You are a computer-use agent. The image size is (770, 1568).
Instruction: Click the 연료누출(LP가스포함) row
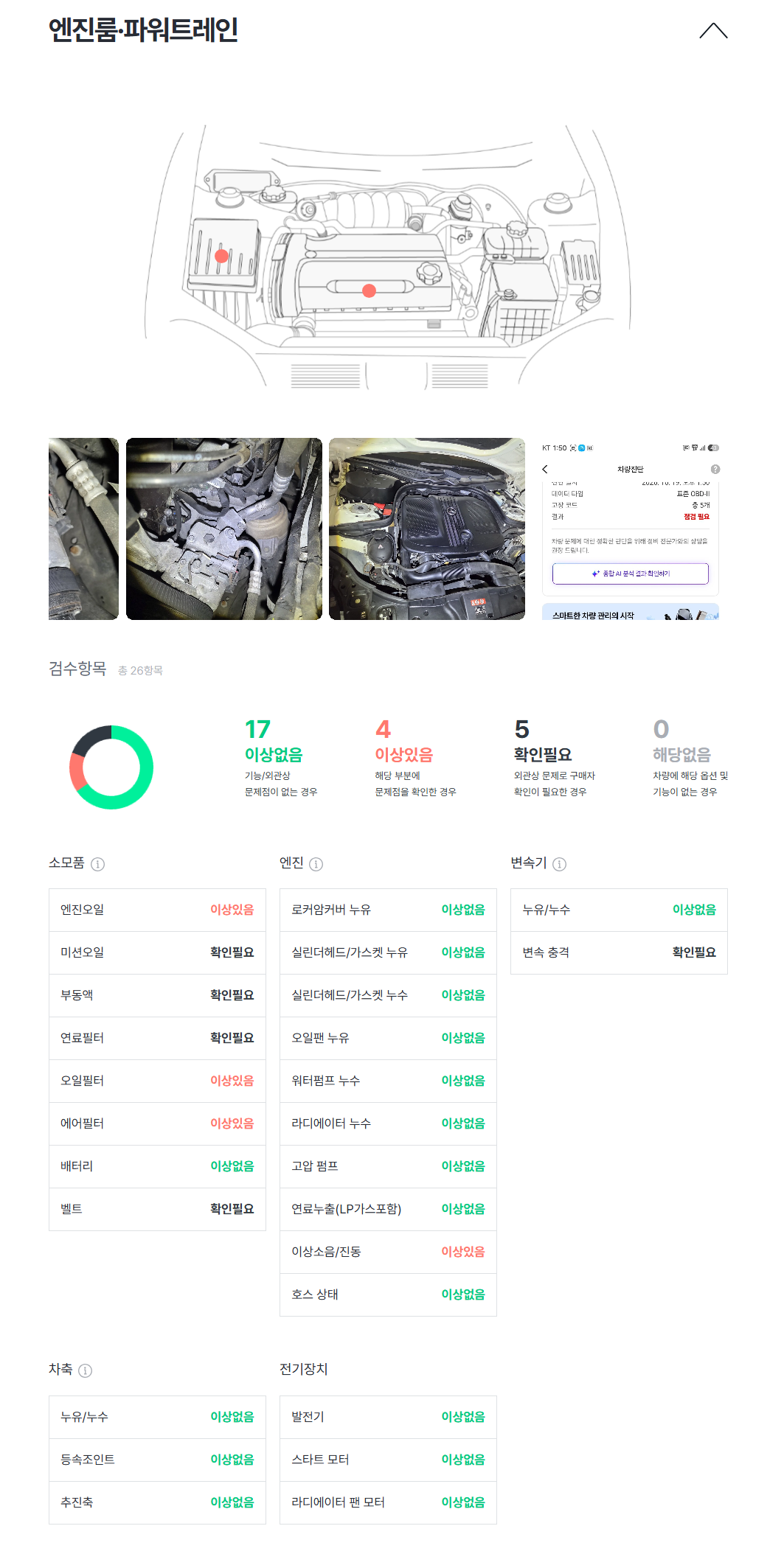pos(388,1209)
